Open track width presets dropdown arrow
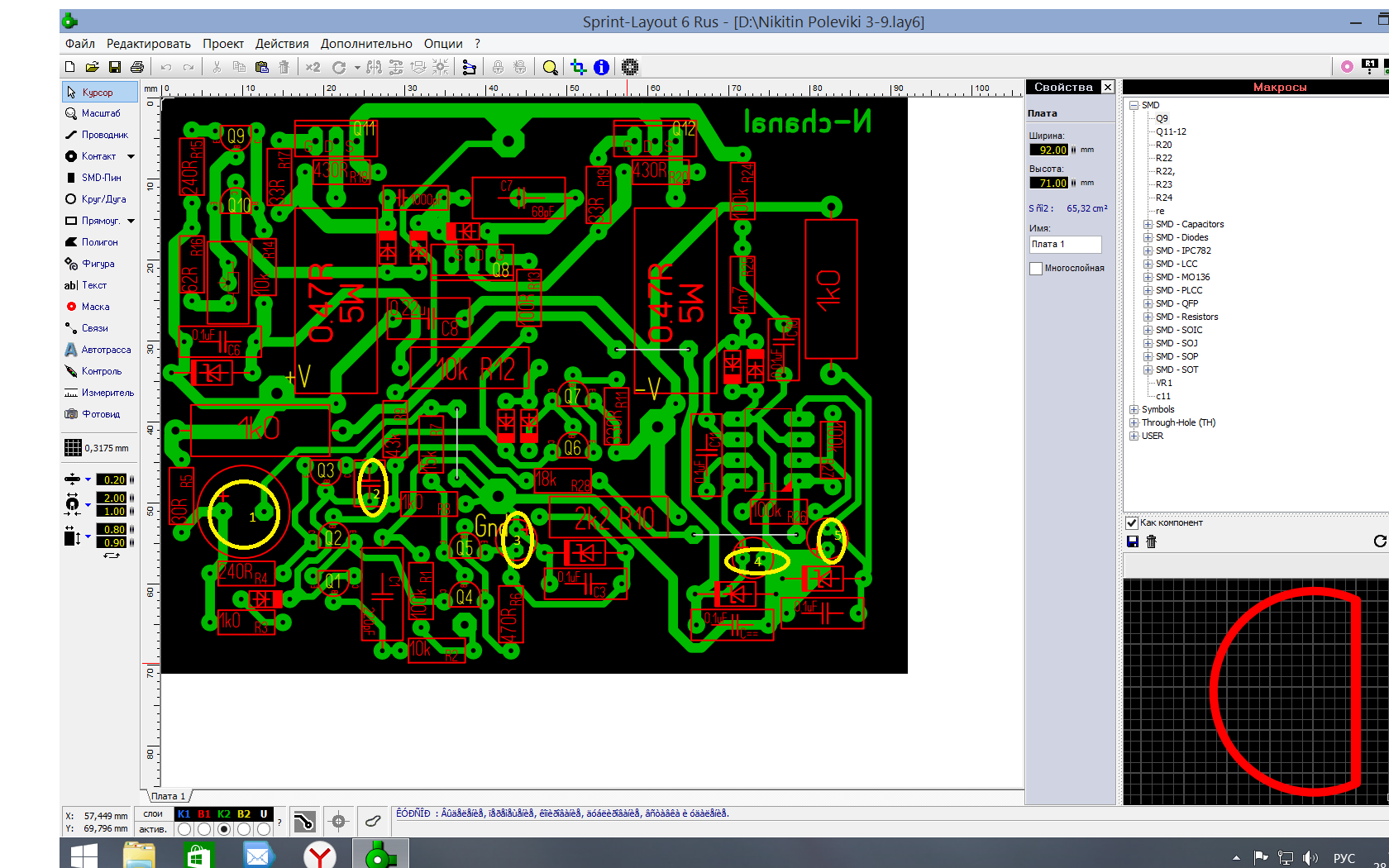The image size is (1389, 868). click(x=88, y=479)
